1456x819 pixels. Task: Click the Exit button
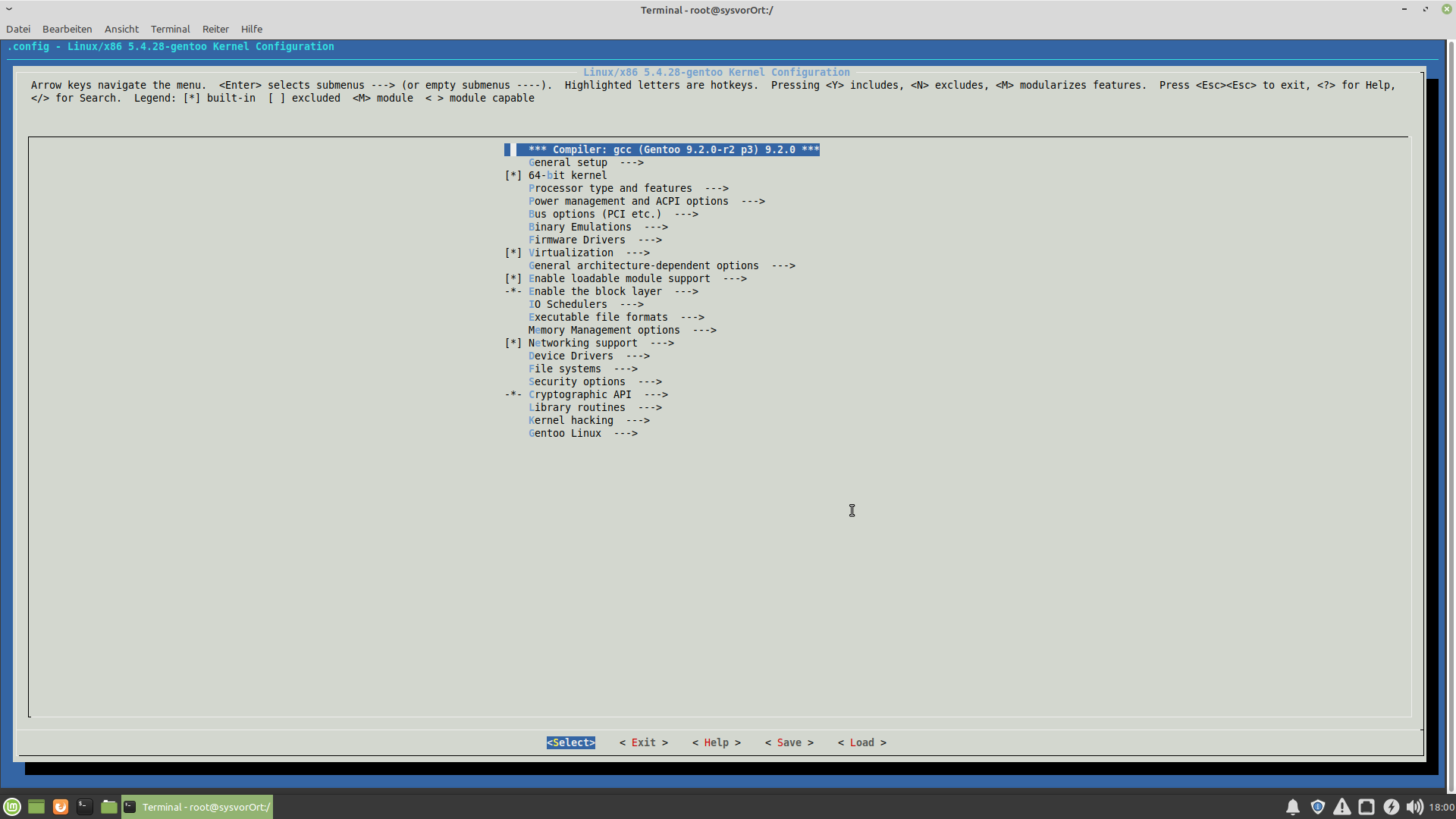coord(644,742)
